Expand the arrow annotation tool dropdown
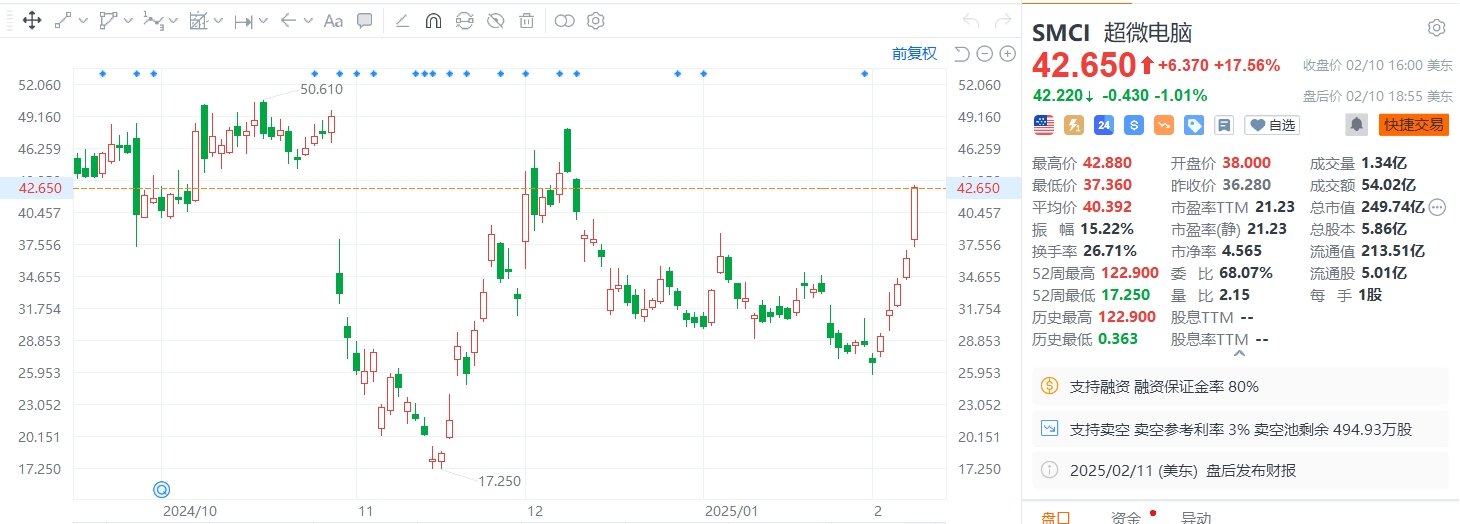 (x=306, y=20)
